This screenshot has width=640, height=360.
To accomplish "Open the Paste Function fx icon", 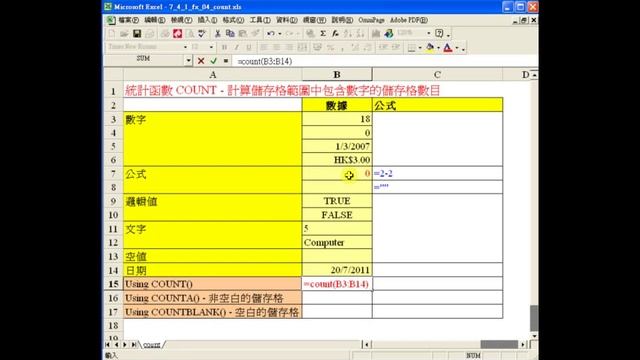I will pos(335,33).
